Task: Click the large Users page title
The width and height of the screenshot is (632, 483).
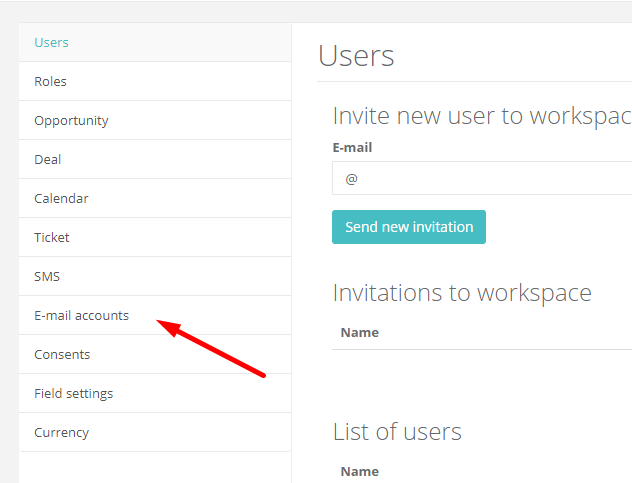Action: point(356,56)
